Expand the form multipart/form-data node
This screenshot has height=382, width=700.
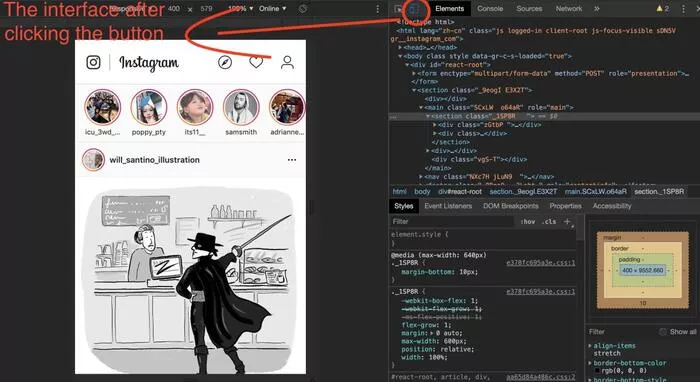(x=414, y=73)
